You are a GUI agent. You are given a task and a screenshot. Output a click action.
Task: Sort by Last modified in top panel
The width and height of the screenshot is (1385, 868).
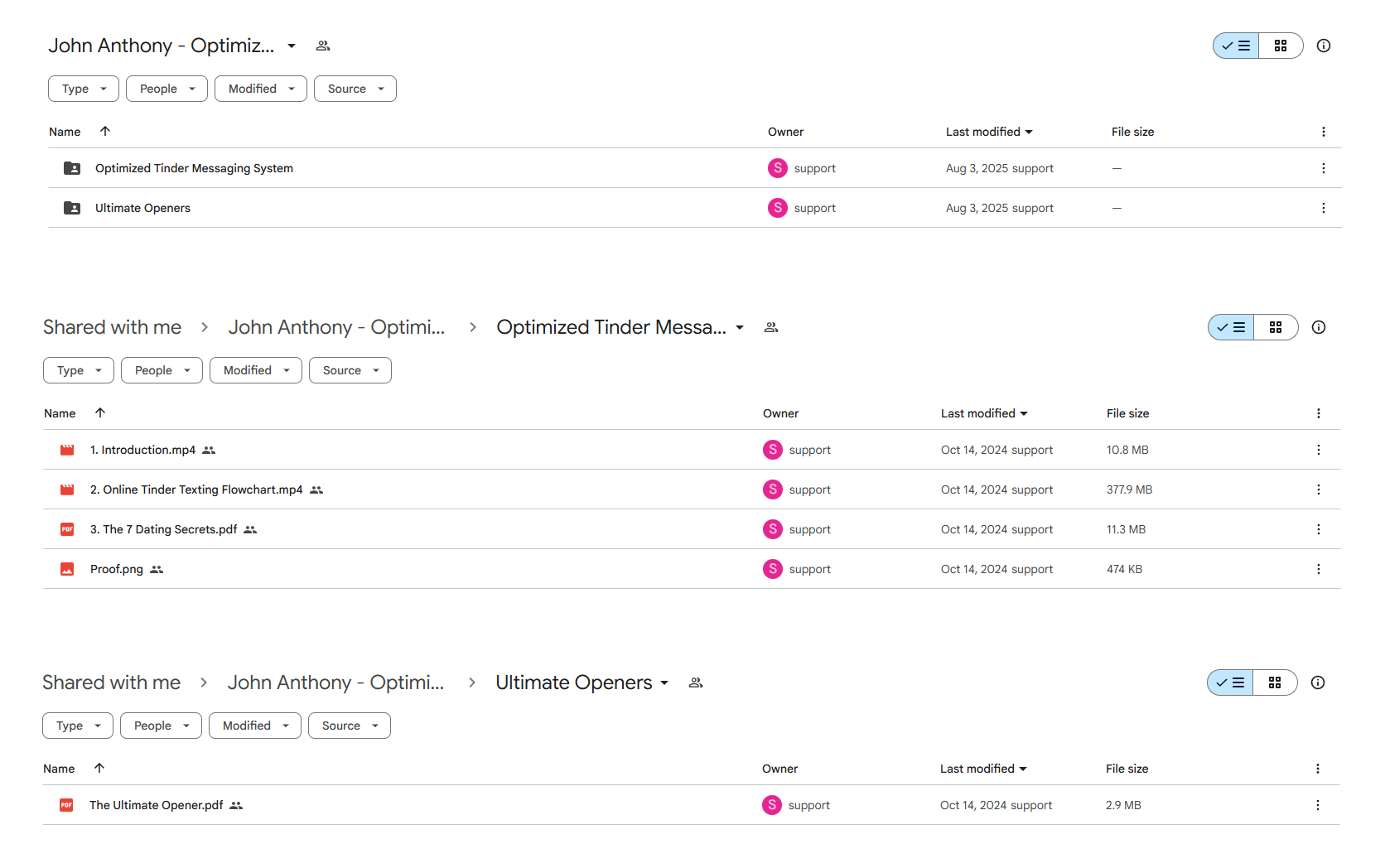pyautogui.click(x=989, y=132)
